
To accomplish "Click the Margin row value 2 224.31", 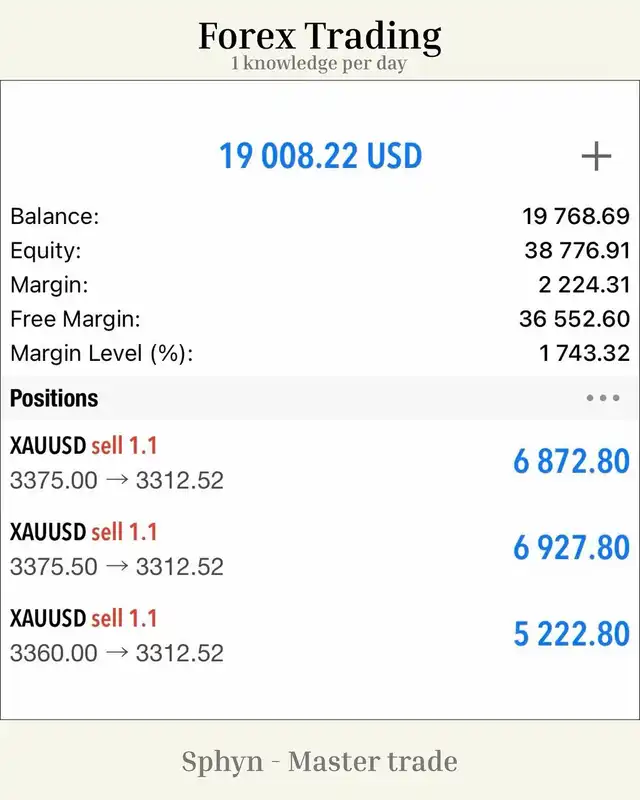I will (x=584, y=285).
